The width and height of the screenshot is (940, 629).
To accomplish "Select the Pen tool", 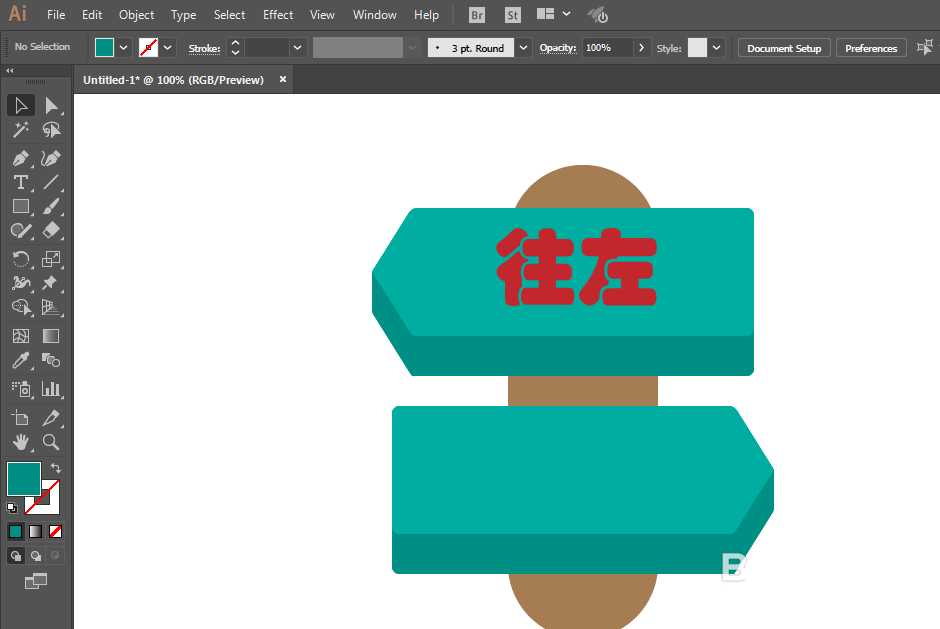I will coord(20,158).
